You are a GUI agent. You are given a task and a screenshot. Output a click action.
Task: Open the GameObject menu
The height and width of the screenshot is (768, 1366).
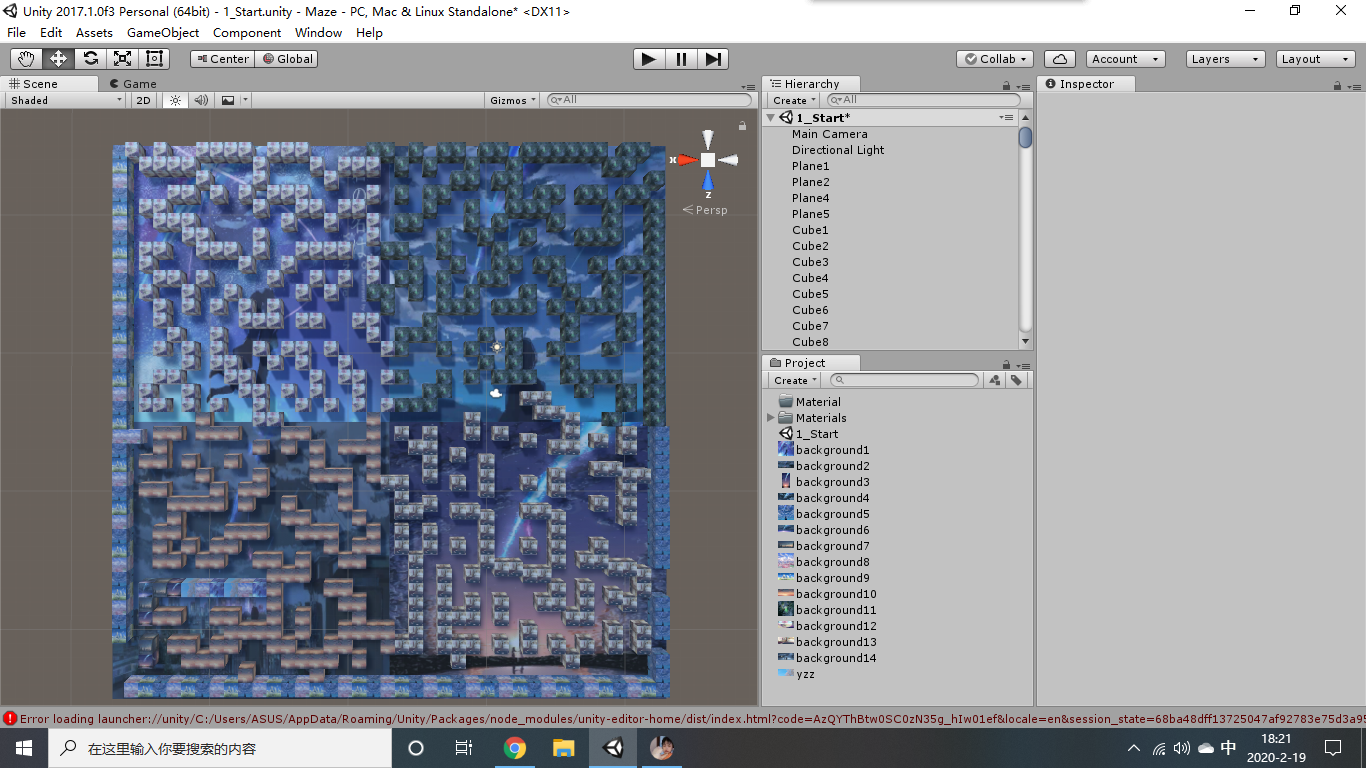click(162, 32)
